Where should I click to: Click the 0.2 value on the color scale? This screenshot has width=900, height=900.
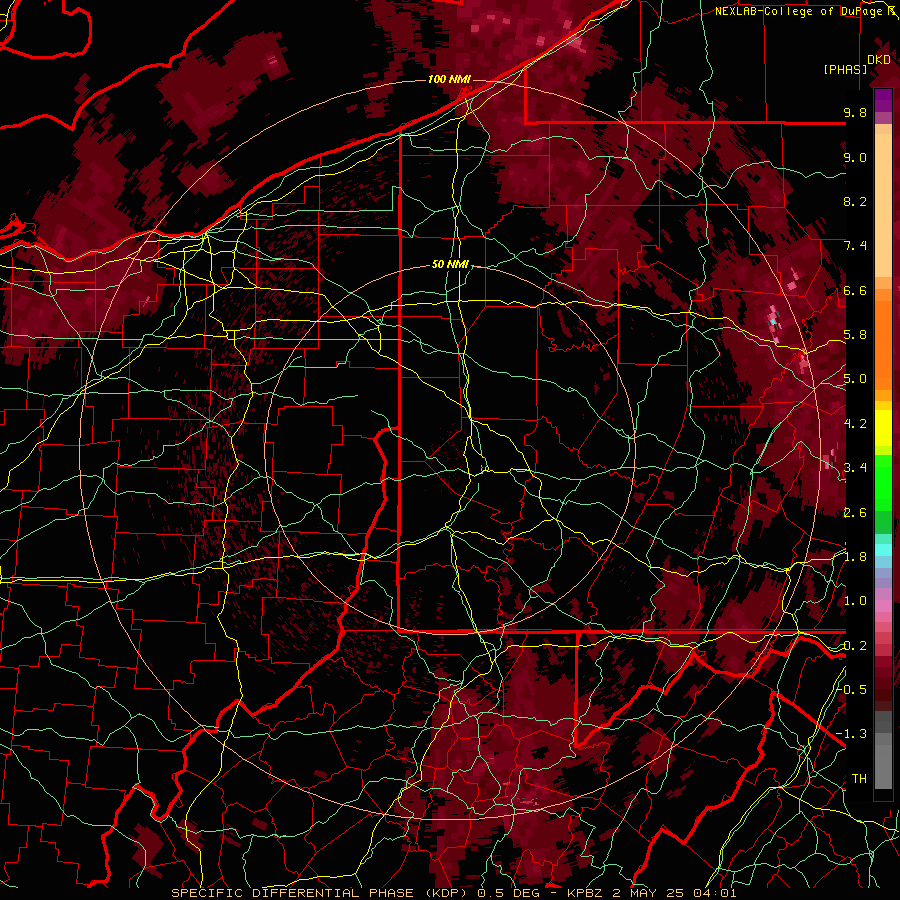[x=855, y=646]
